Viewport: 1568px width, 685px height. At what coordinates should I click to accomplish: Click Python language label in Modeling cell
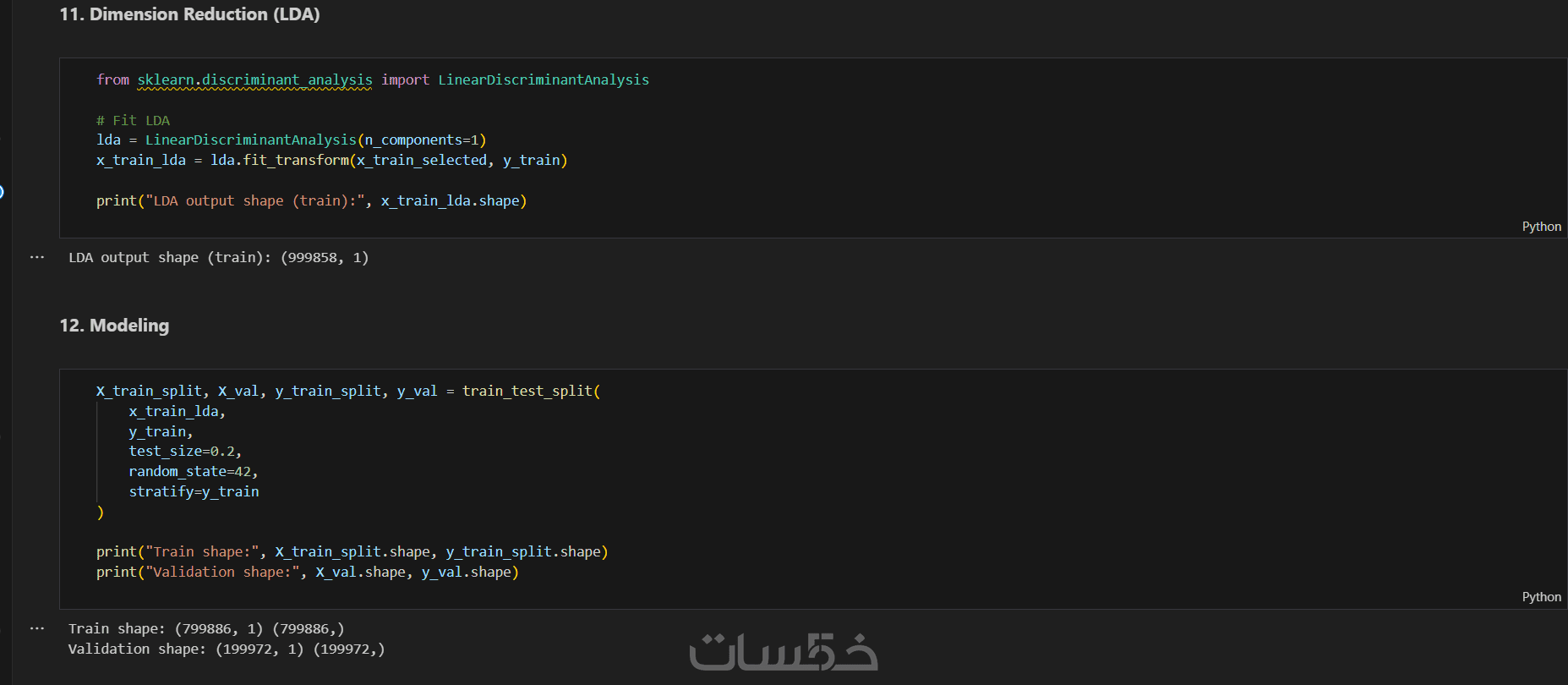click(x=1541, y=597)
